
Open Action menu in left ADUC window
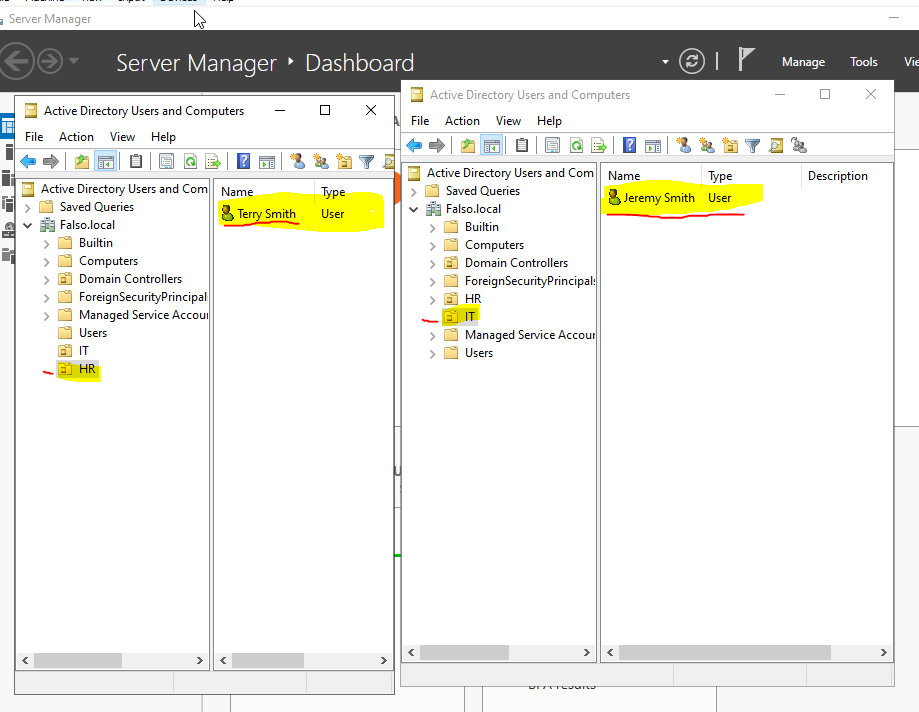tap(76, 137)
